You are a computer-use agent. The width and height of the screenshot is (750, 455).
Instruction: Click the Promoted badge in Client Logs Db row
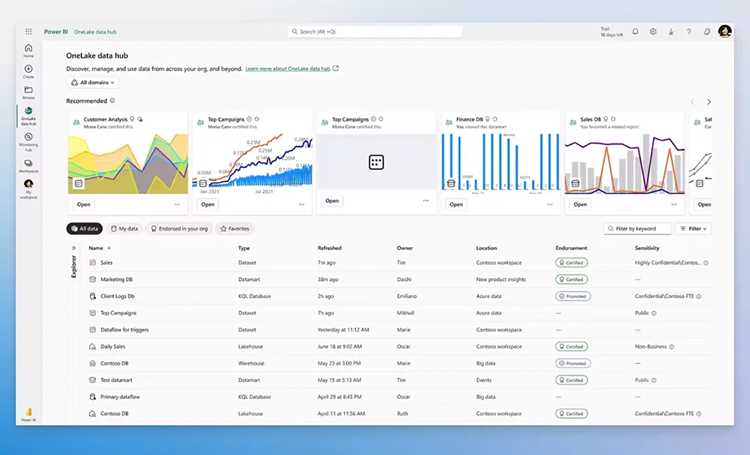tap(573, 296)
